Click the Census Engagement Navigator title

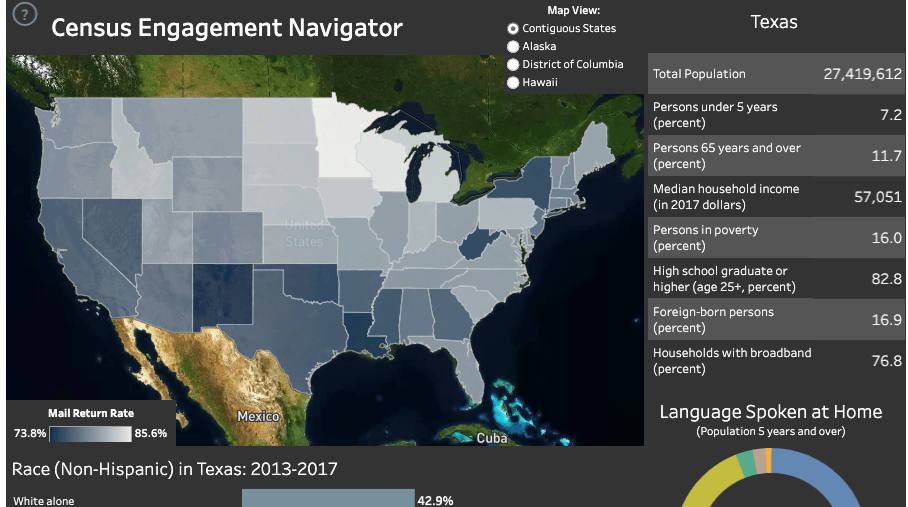pyautogui.click(x=227, y=28)
